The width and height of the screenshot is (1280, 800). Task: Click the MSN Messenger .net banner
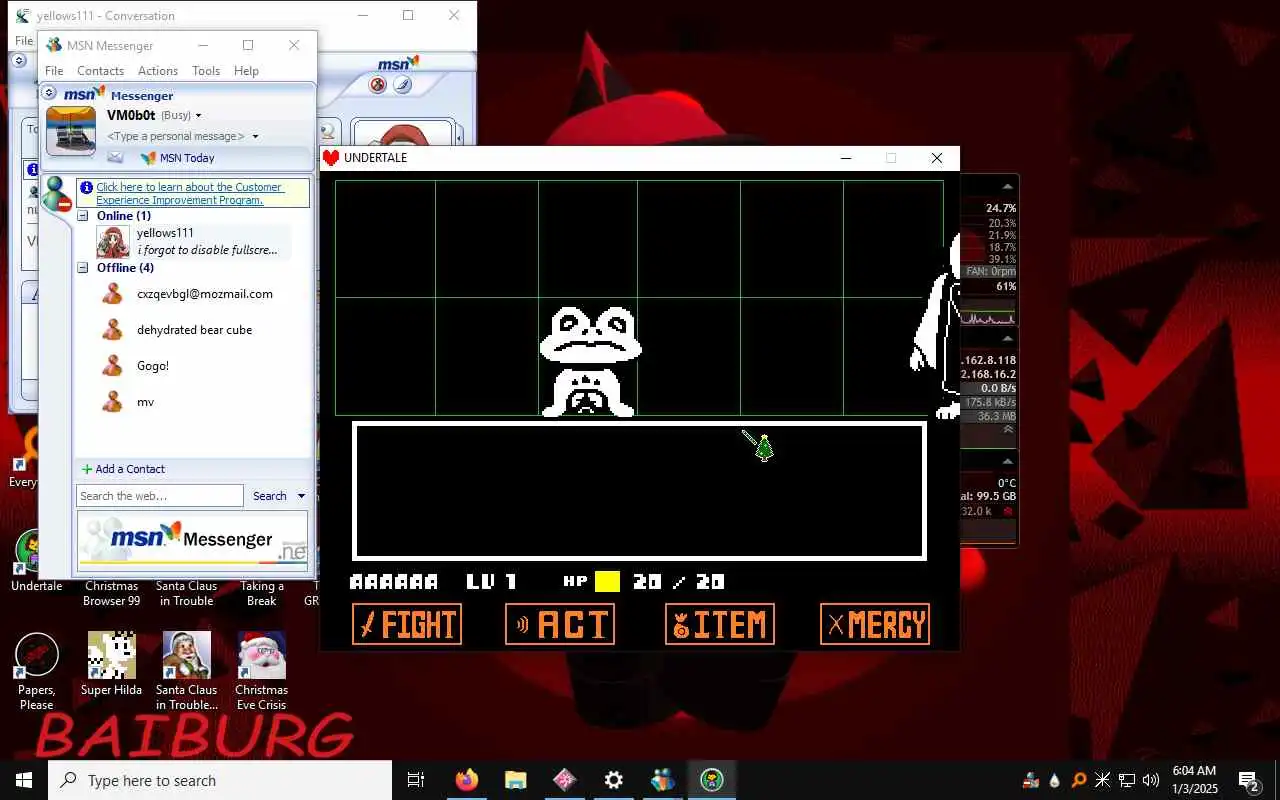pos(193,539)
